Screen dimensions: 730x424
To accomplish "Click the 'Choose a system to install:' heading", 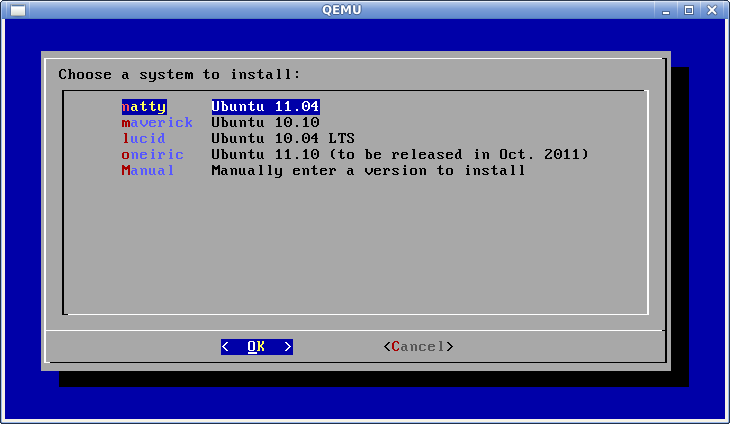I will coord(180,74).
